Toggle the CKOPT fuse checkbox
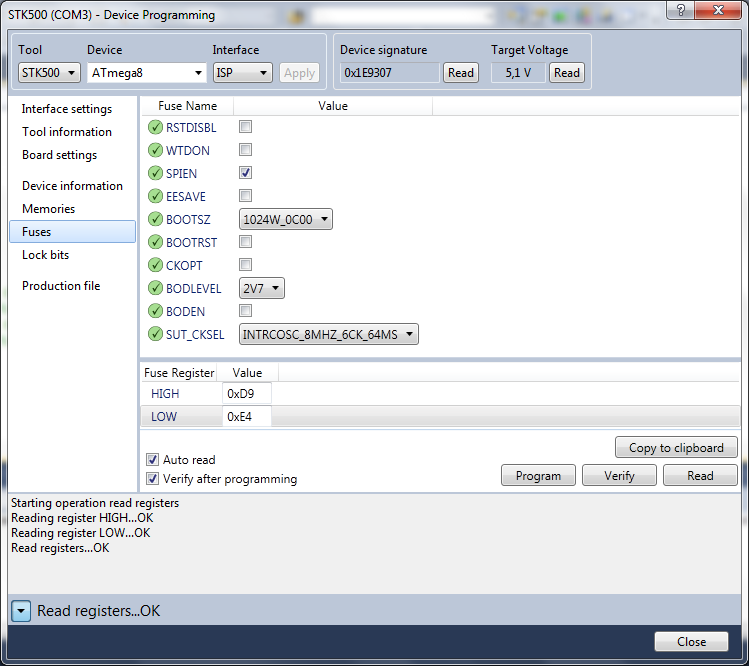The width and height of the screenshot is (749, 666). click(246, 265)
